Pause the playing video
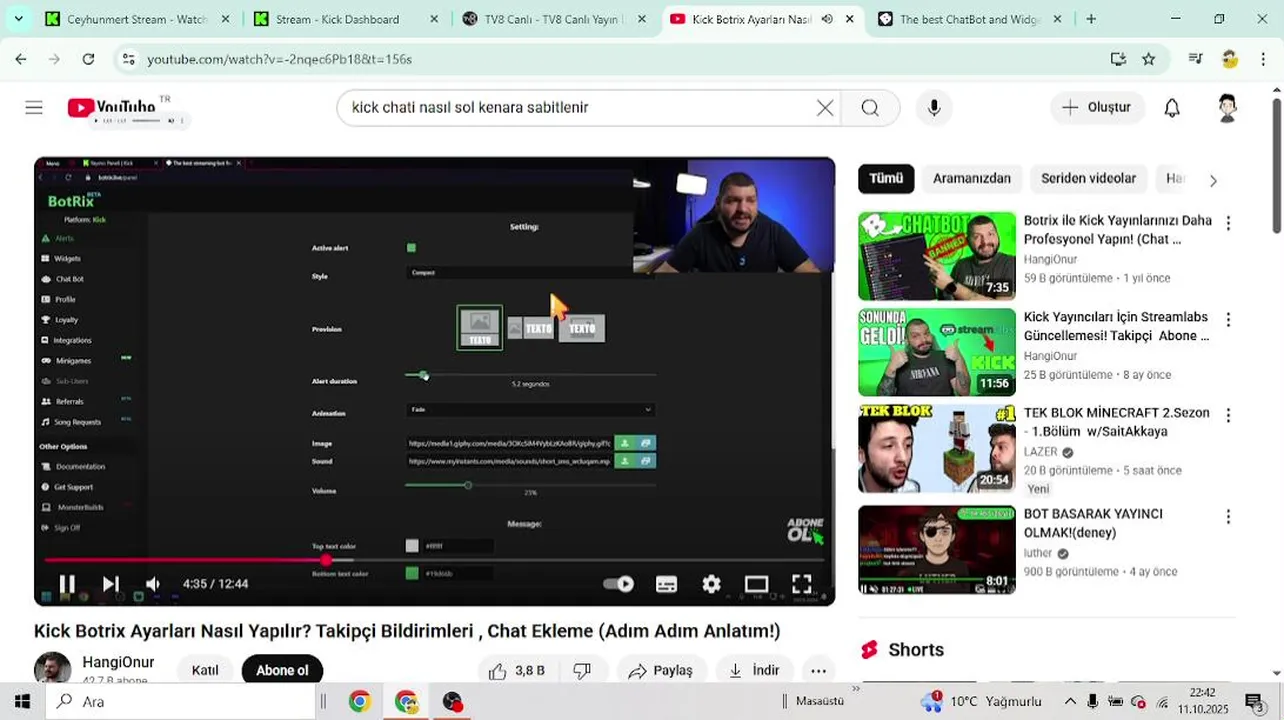The height and width of the screenshot is (720, 1284). (x=67, y=584)
